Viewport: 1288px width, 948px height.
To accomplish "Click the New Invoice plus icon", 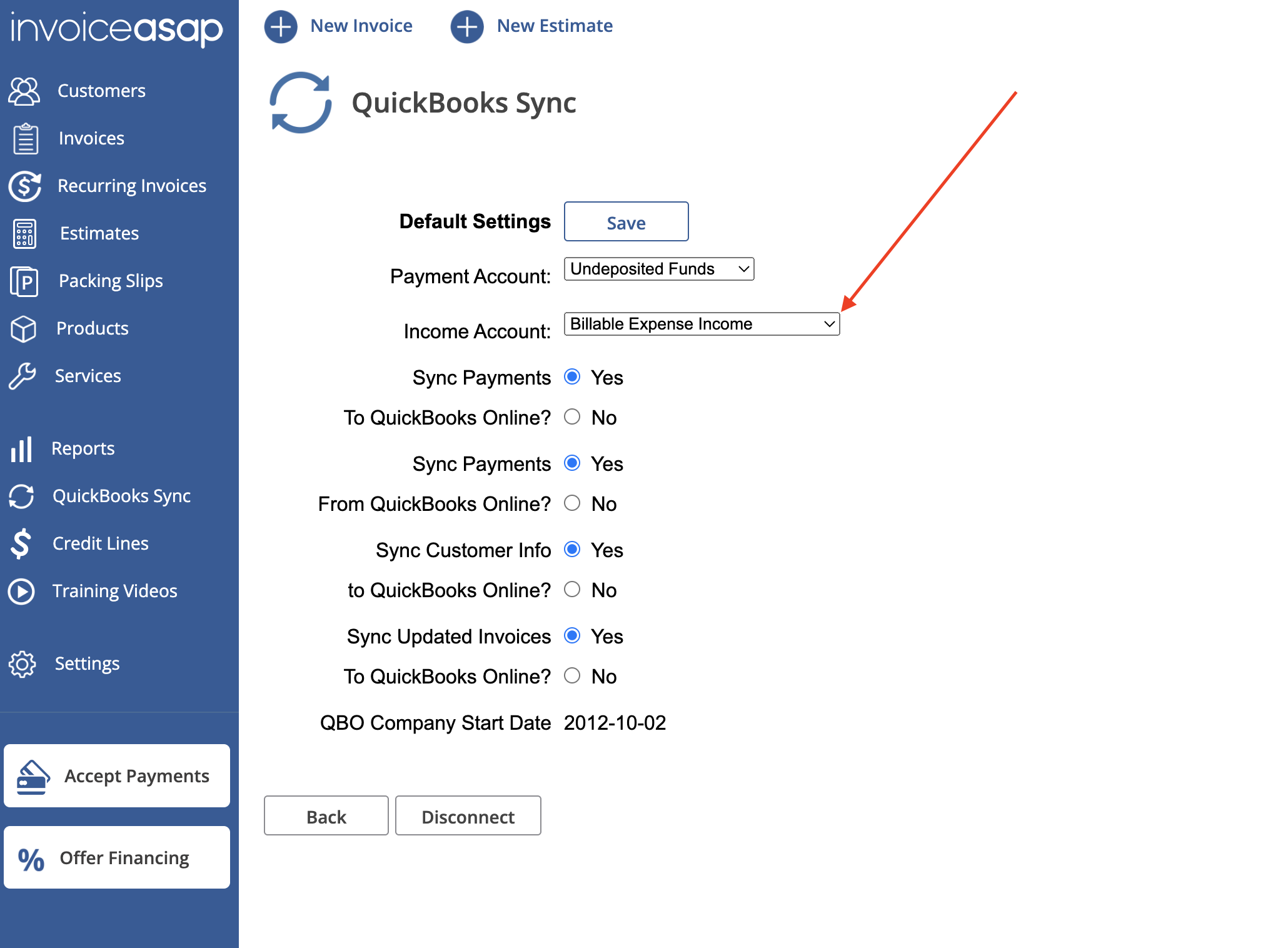I will 281,27.
